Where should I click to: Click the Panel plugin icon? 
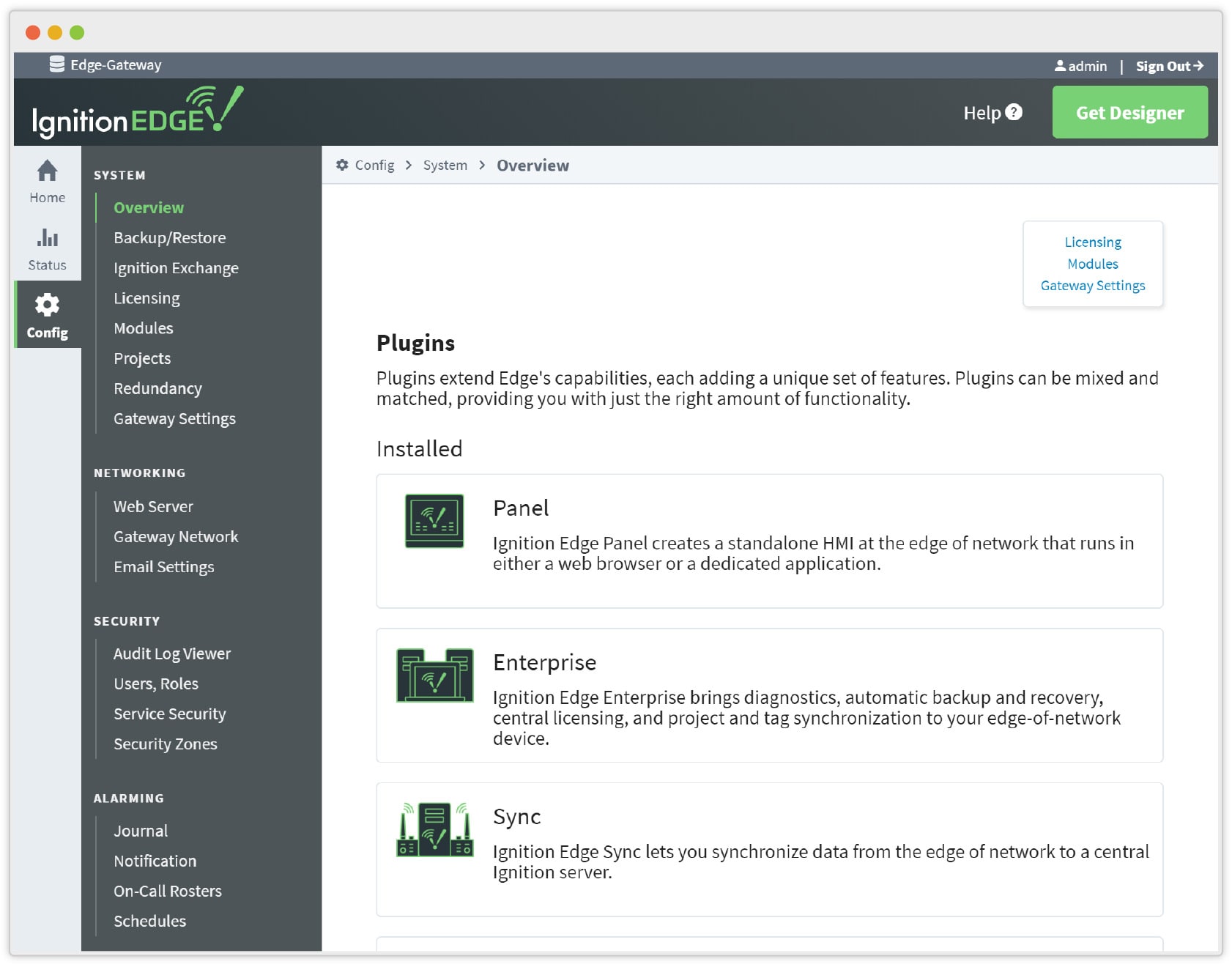coord(434,521)
